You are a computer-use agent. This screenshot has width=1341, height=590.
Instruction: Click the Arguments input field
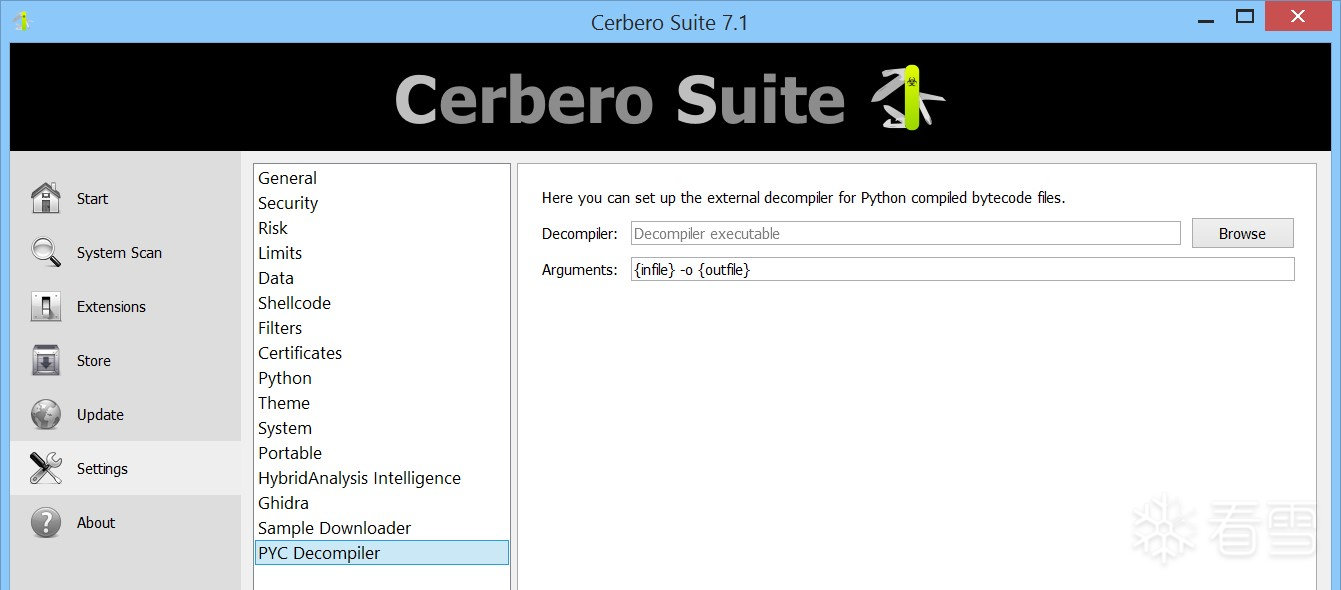point(962,269)
